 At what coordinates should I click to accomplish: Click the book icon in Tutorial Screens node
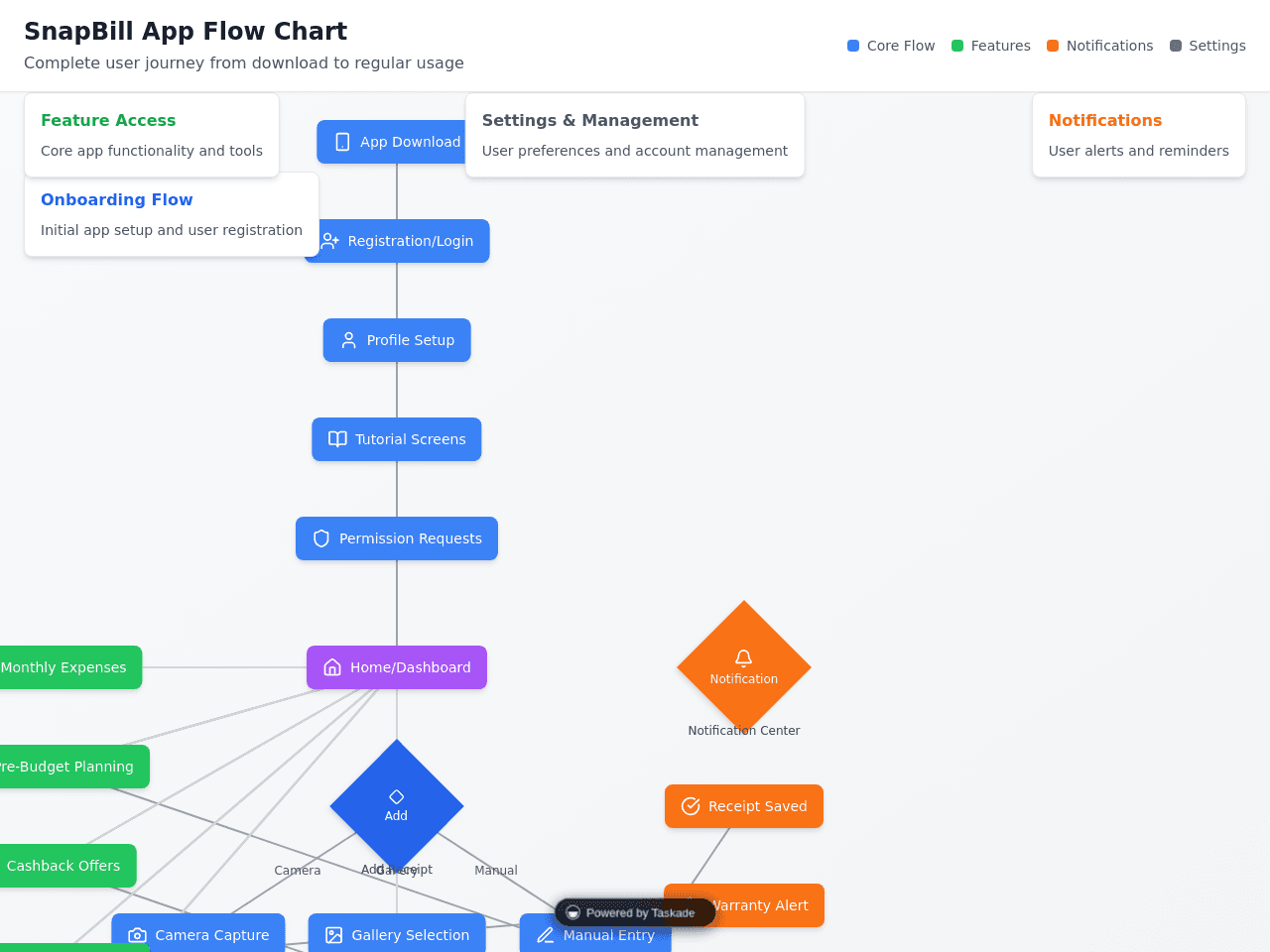pyautogui.click(x=337, y=439)
